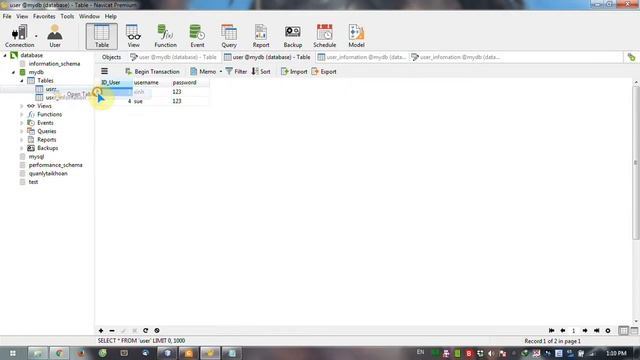Go to next page arrow
Viewport: 640px width, 360px height.
pyautogui.click(x=585, y=331)
